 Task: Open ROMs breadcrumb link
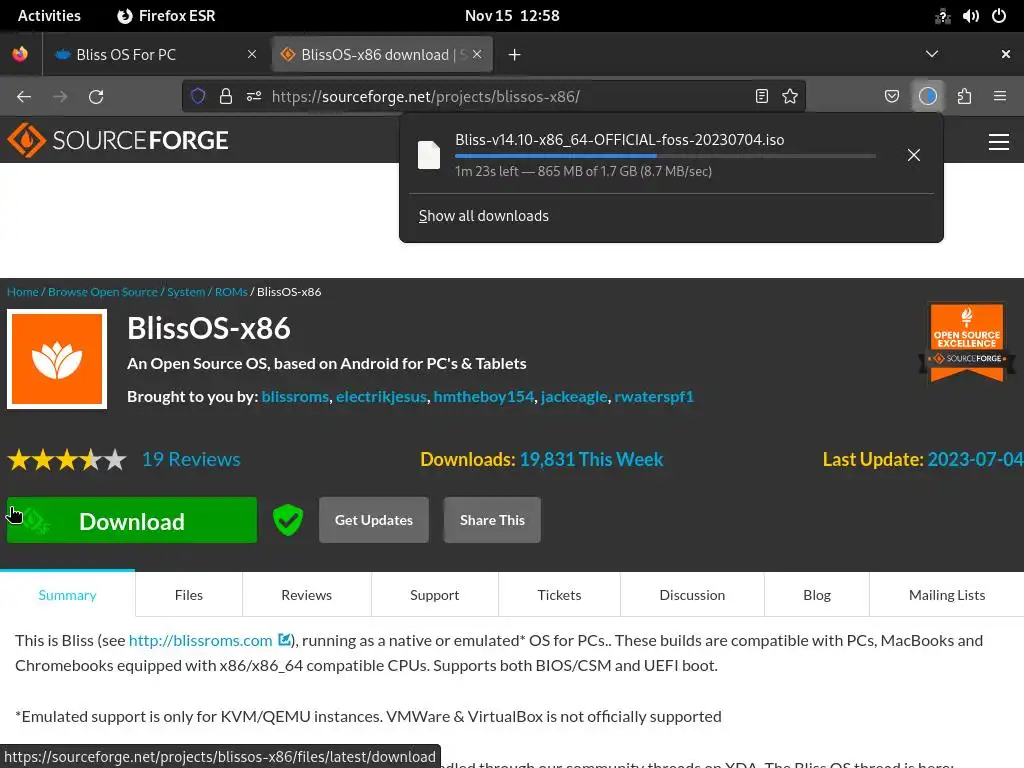(231, 292)
